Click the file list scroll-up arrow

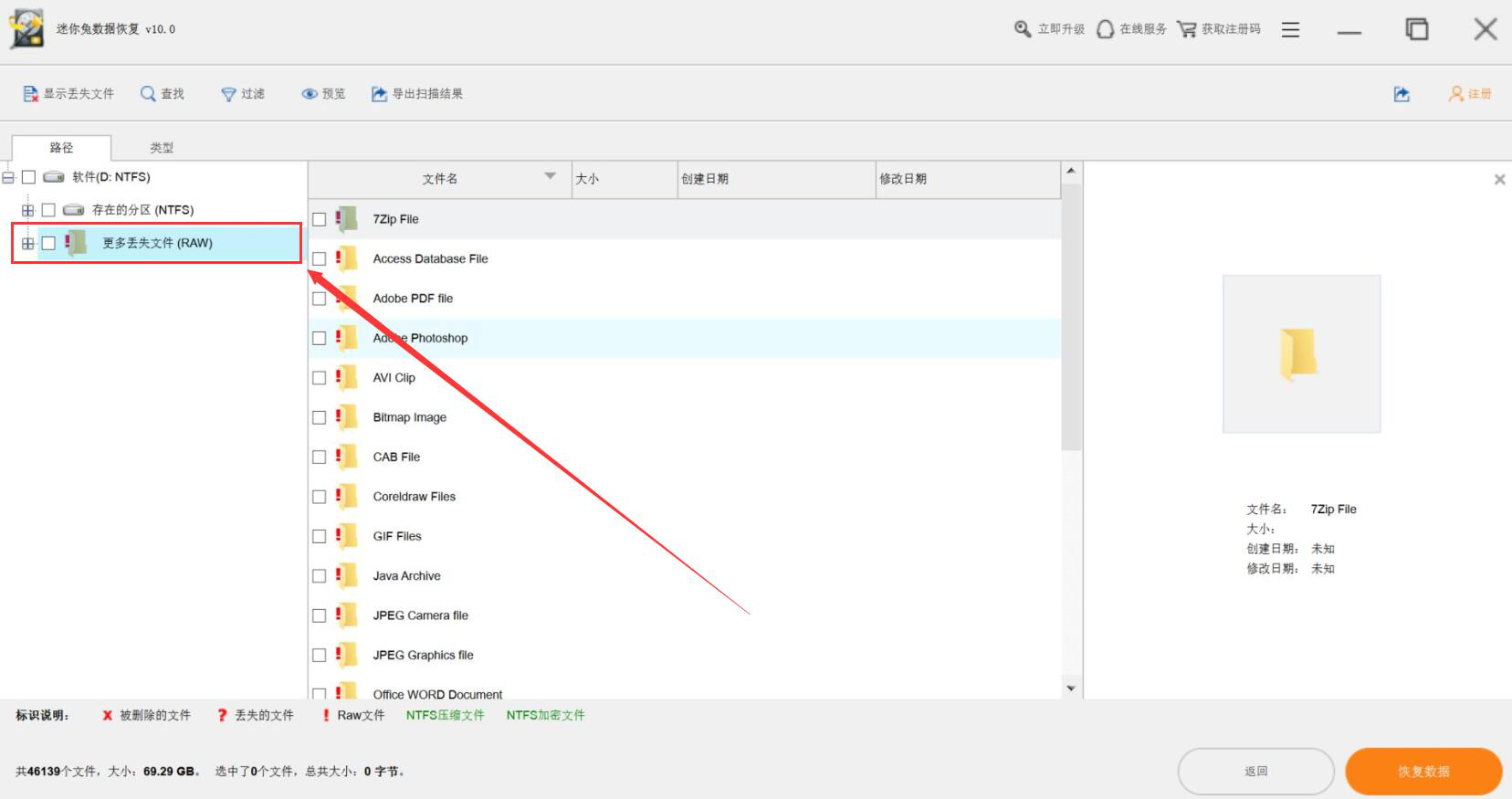tap(1071, 171)
